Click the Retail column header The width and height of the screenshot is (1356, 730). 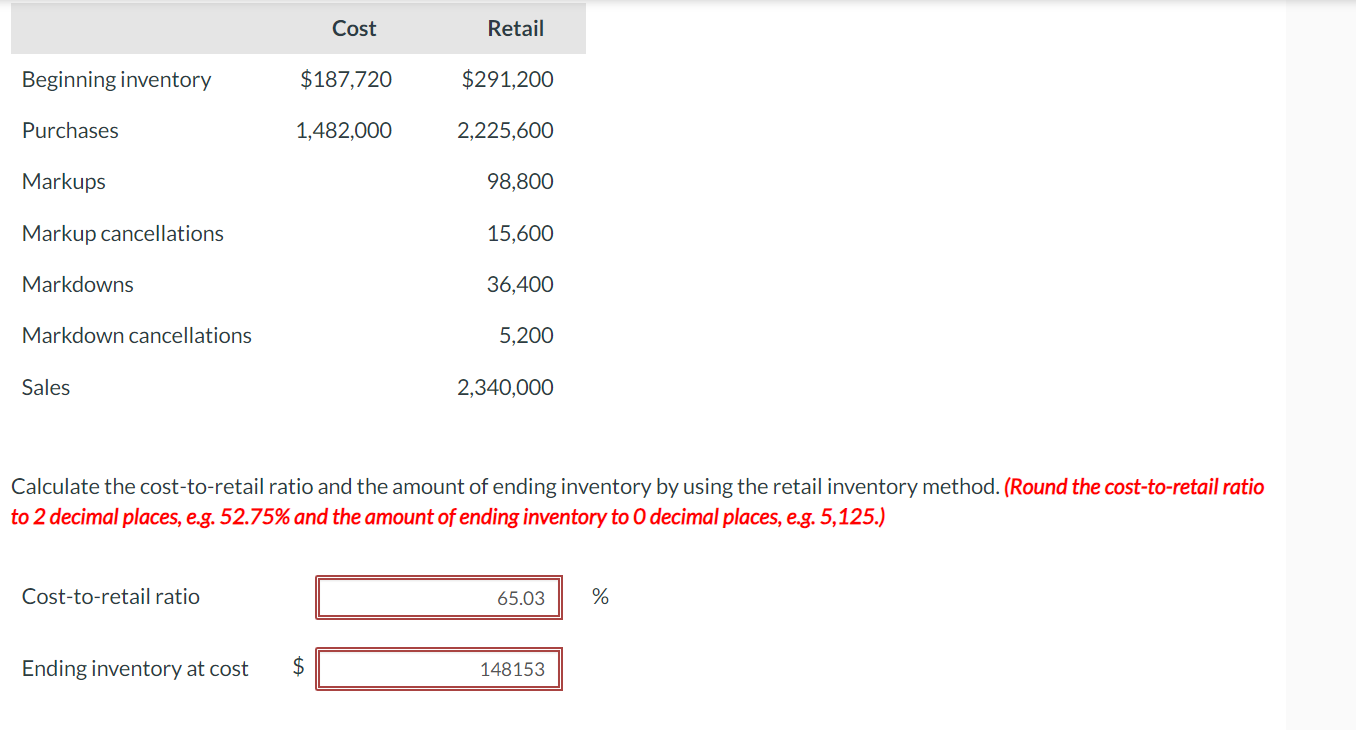click(515, 28)
